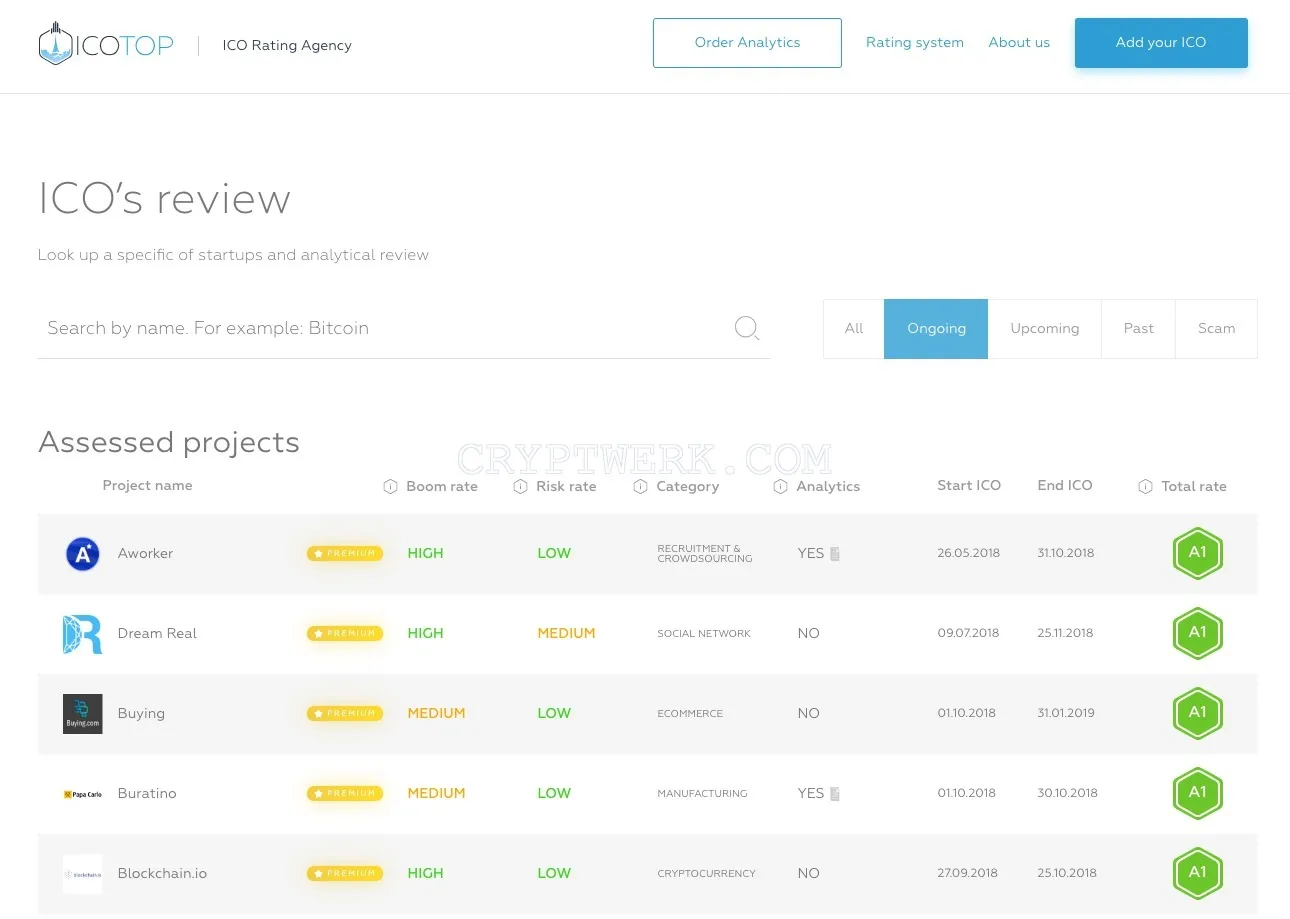
Task: Click the Total rate info icon
Action: pyautogui.click(x=1145, y=487)
